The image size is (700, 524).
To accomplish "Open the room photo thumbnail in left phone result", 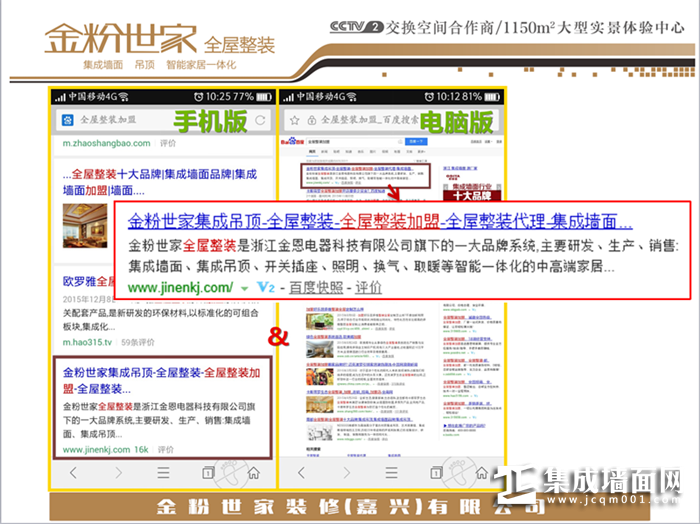I will (85, 226).
